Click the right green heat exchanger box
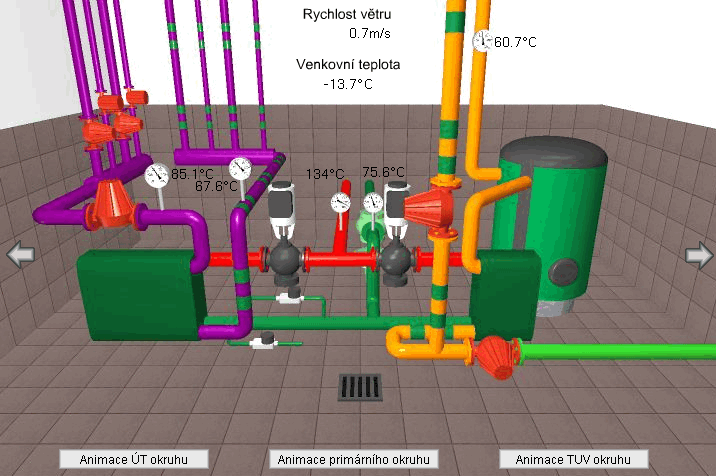This screenshot has width=716, height=476. [505, 295]
